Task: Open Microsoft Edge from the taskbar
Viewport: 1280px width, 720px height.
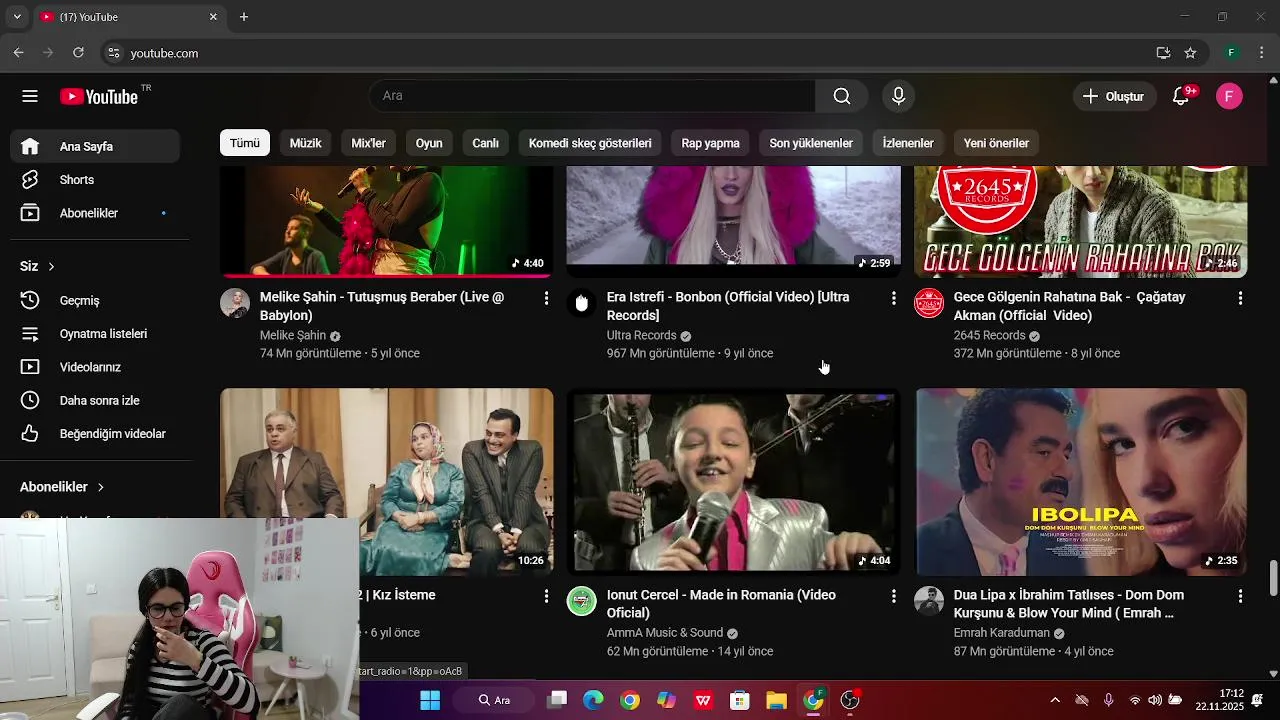Action: [x=594, y=700]
